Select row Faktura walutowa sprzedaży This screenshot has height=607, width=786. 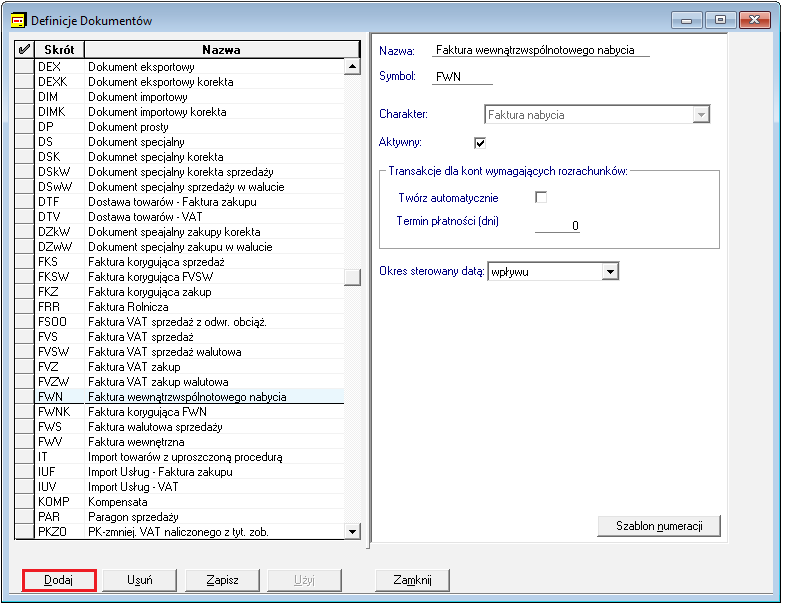189,427
